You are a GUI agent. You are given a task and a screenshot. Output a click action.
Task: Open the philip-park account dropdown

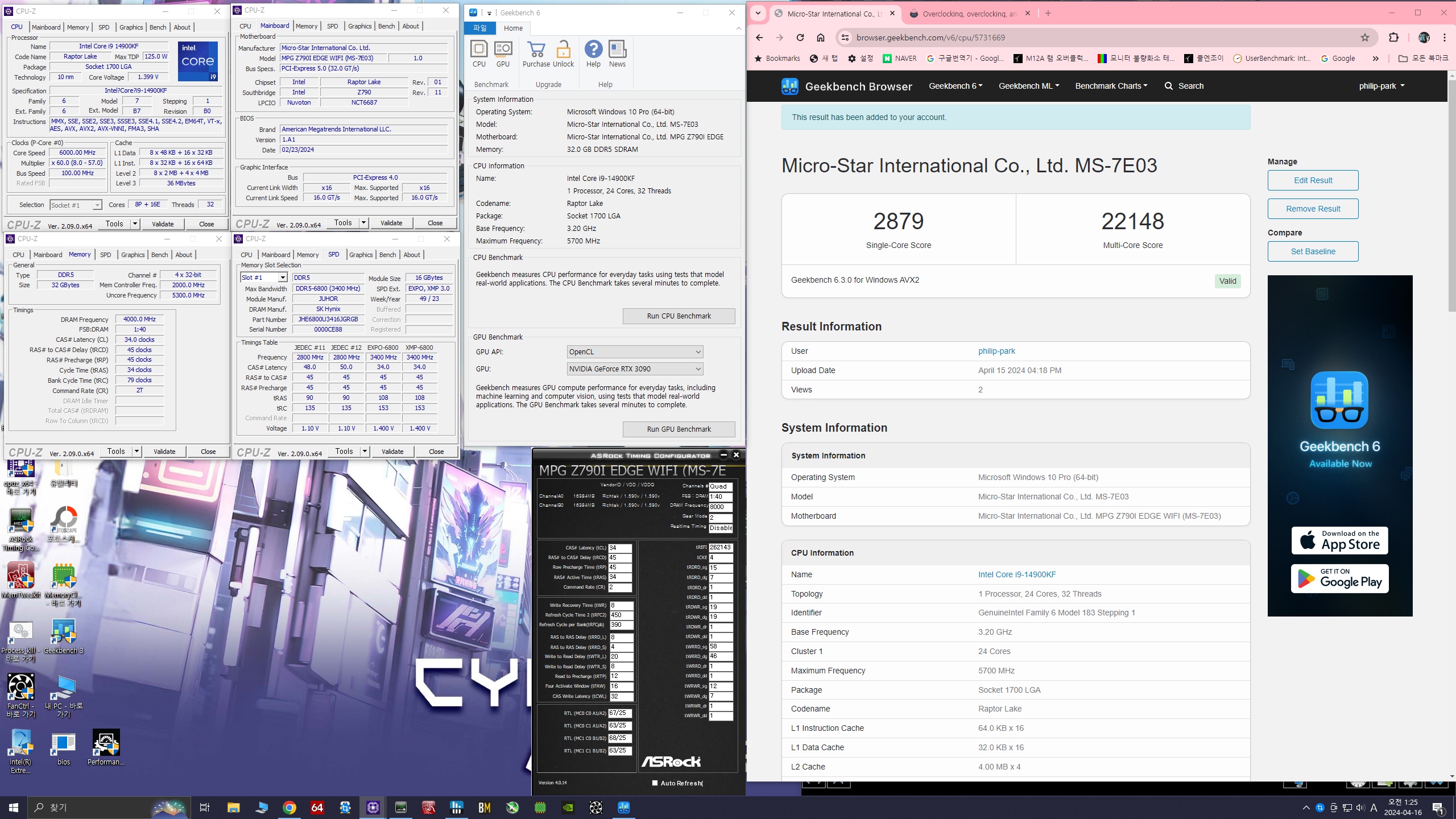click(x=1381, y=86)
